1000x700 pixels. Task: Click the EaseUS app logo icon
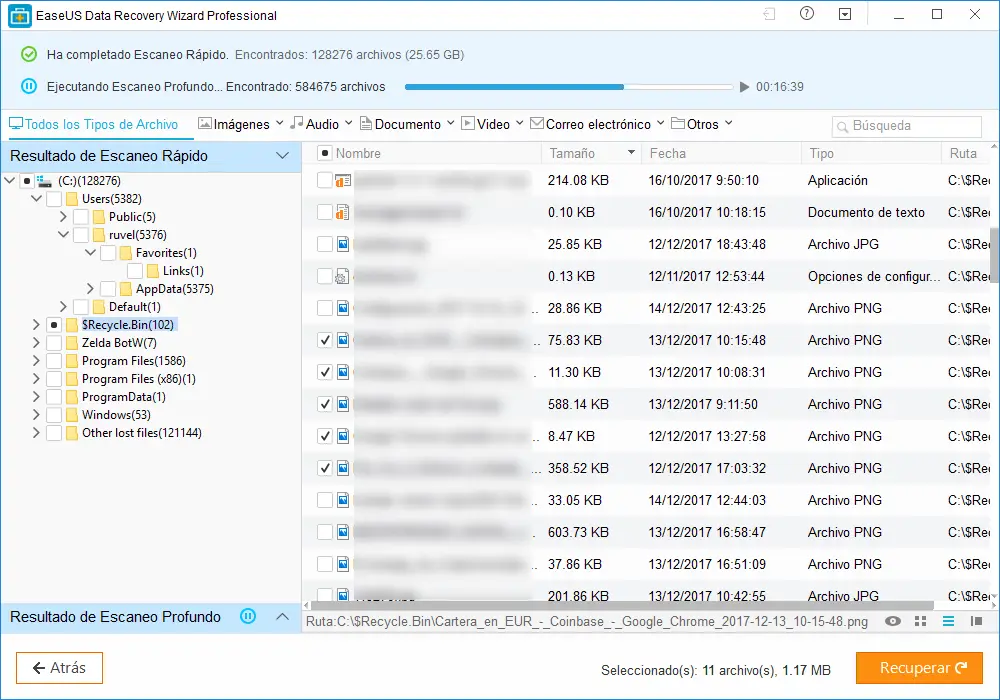coord(20,16)
